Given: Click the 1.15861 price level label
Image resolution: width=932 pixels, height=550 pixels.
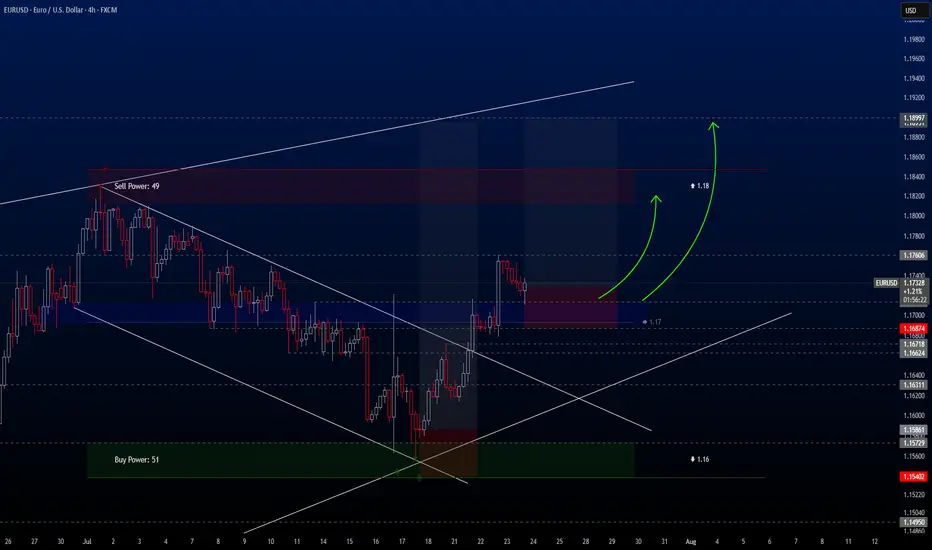Looking at the screenshot, I should 914,429.
